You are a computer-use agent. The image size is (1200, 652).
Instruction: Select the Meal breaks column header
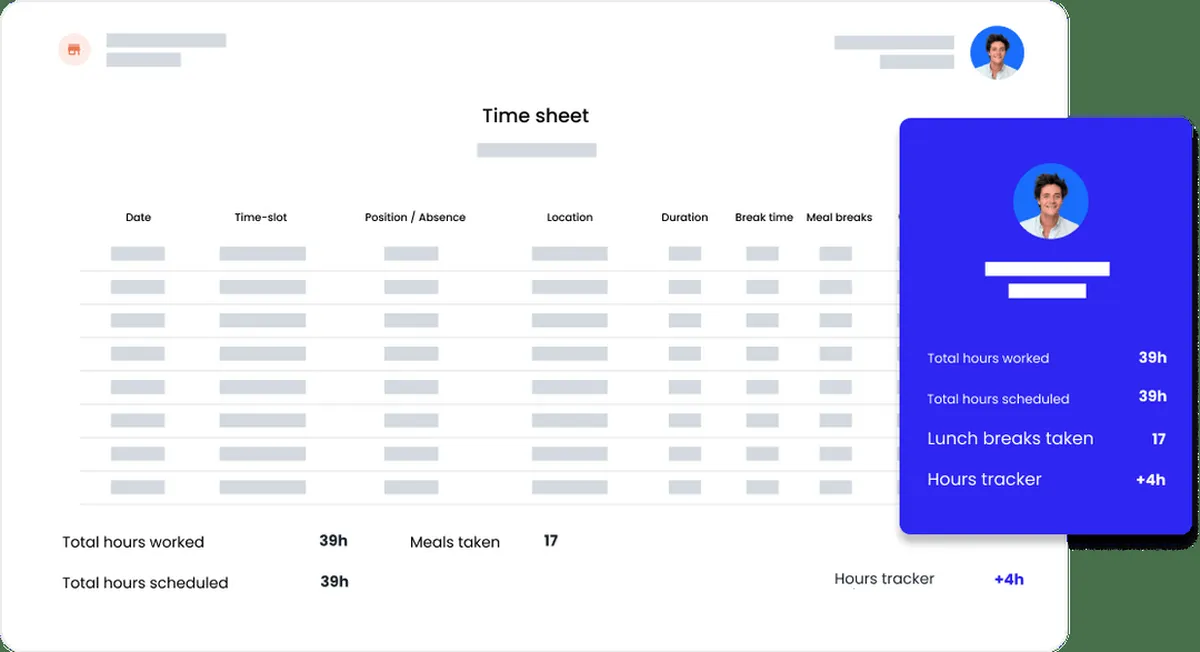coord(839,217)
